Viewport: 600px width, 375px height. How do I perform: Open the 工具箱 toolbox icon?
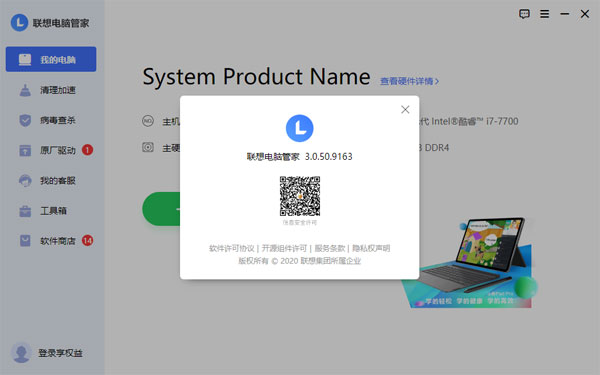point(25,210)
